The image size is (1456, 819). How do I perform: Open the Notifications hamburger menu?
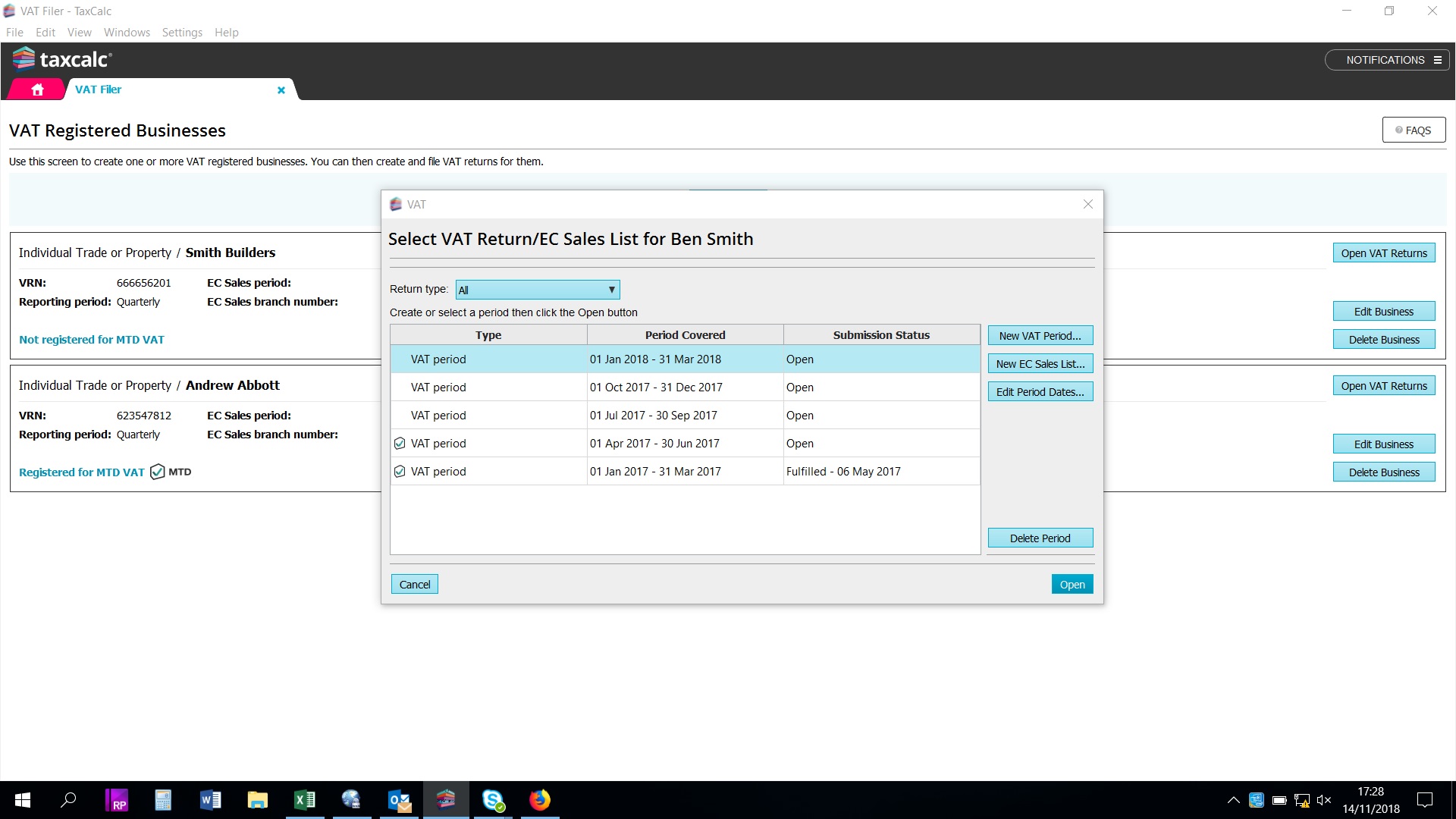click(1437, 60)
